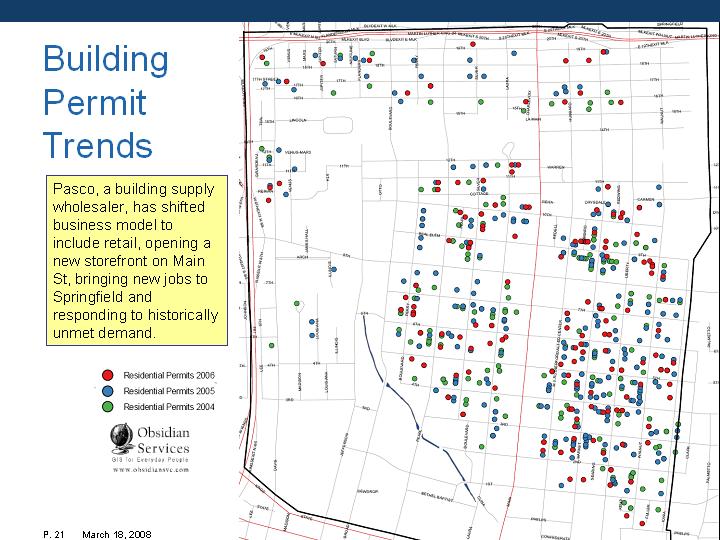This screenshot has height=540, width=720.
Task: Click the red Residential Permits 2006 legend dot
Action: click(107, 375)
